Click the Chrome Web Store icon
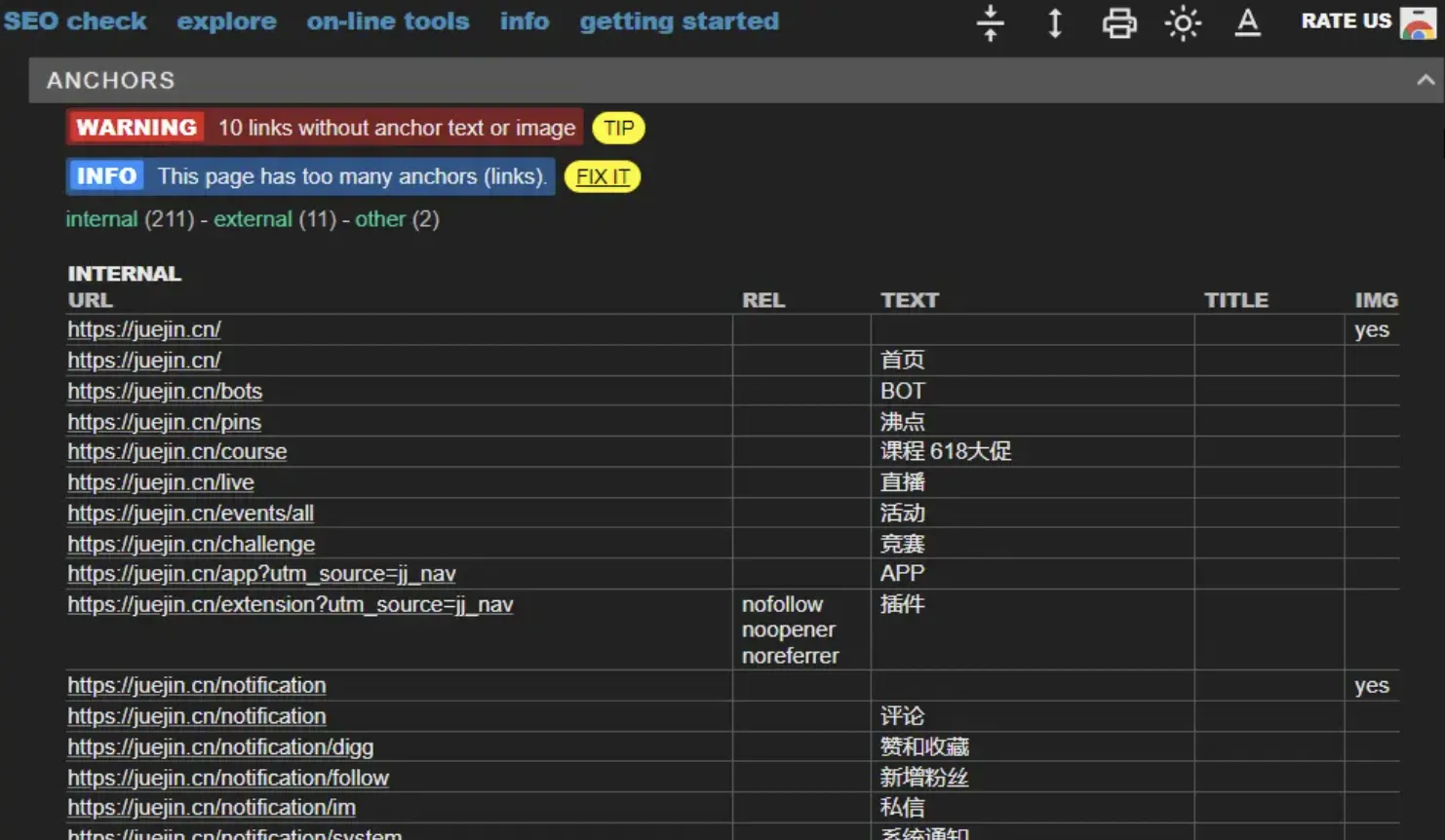Image resolution: width=1445 pixels, height=840 pixels. click(x=1418, y=21)
